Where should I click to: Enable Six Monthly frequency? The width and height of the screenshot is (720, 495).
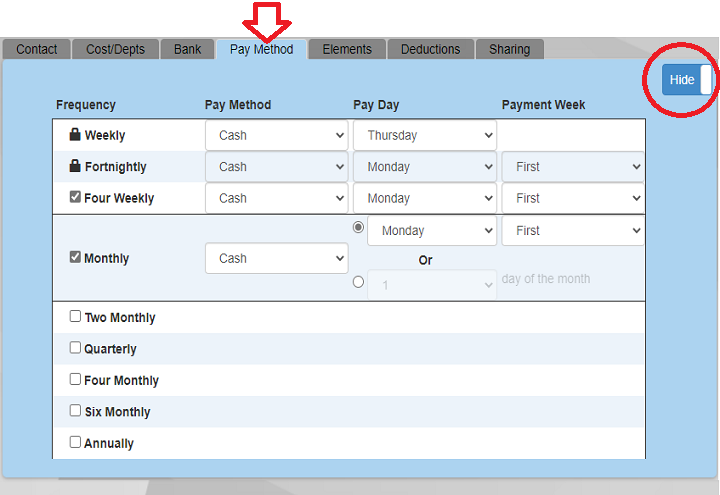coord(75,411)
